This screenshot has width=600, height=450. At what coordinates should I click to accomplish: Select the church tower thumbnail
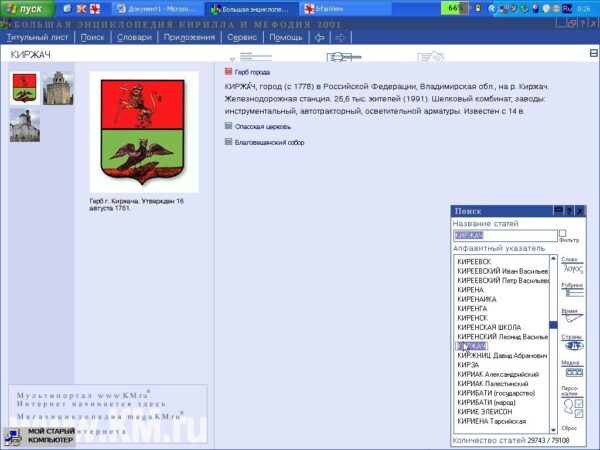57,88
